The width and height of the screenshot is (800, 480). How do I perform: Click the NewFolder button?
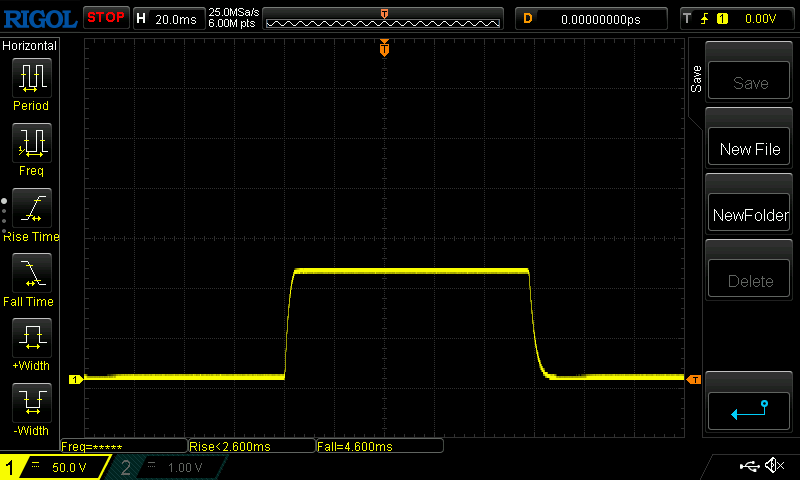[748, 213]
